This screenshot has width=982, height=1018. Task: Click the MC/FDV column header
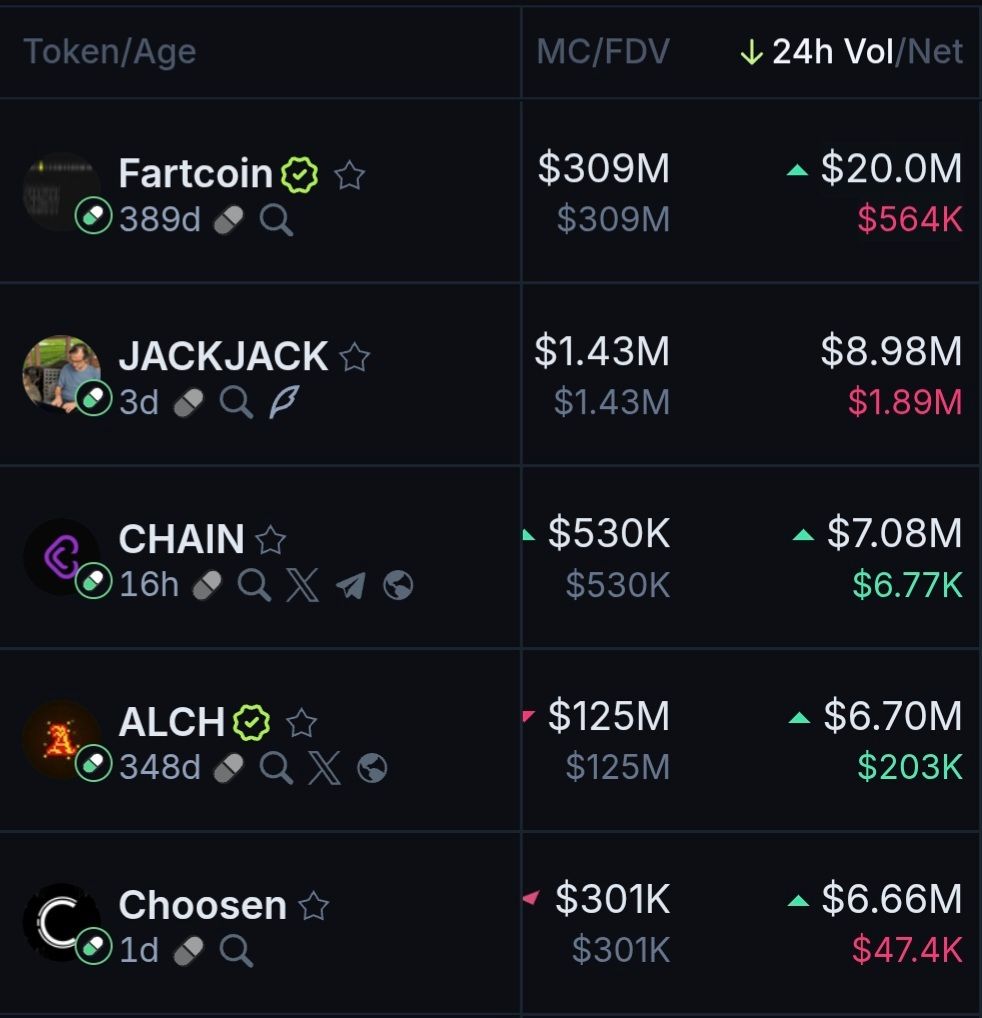click(x=602, y=52)
